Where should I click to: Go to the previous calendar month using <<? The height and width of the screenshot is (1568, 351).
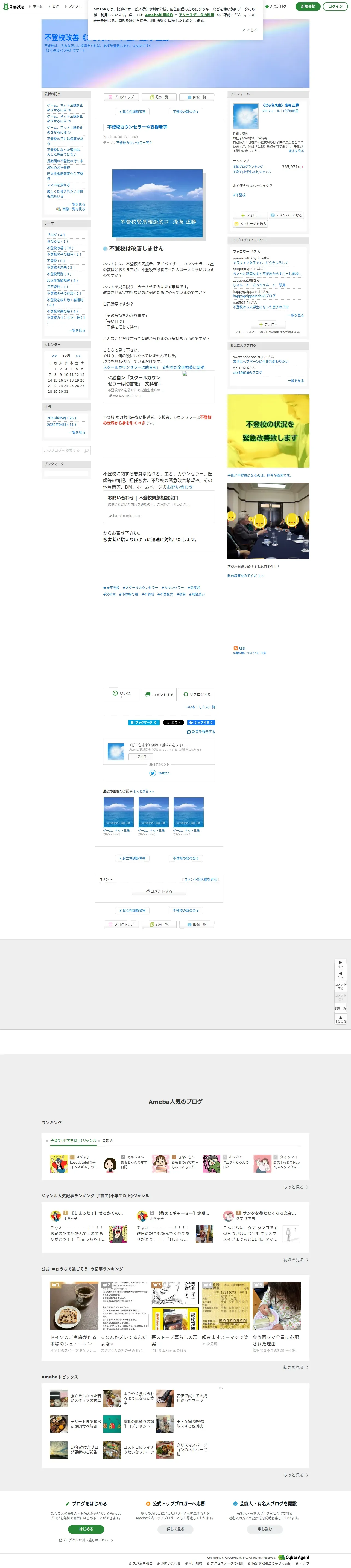point(54,356)
